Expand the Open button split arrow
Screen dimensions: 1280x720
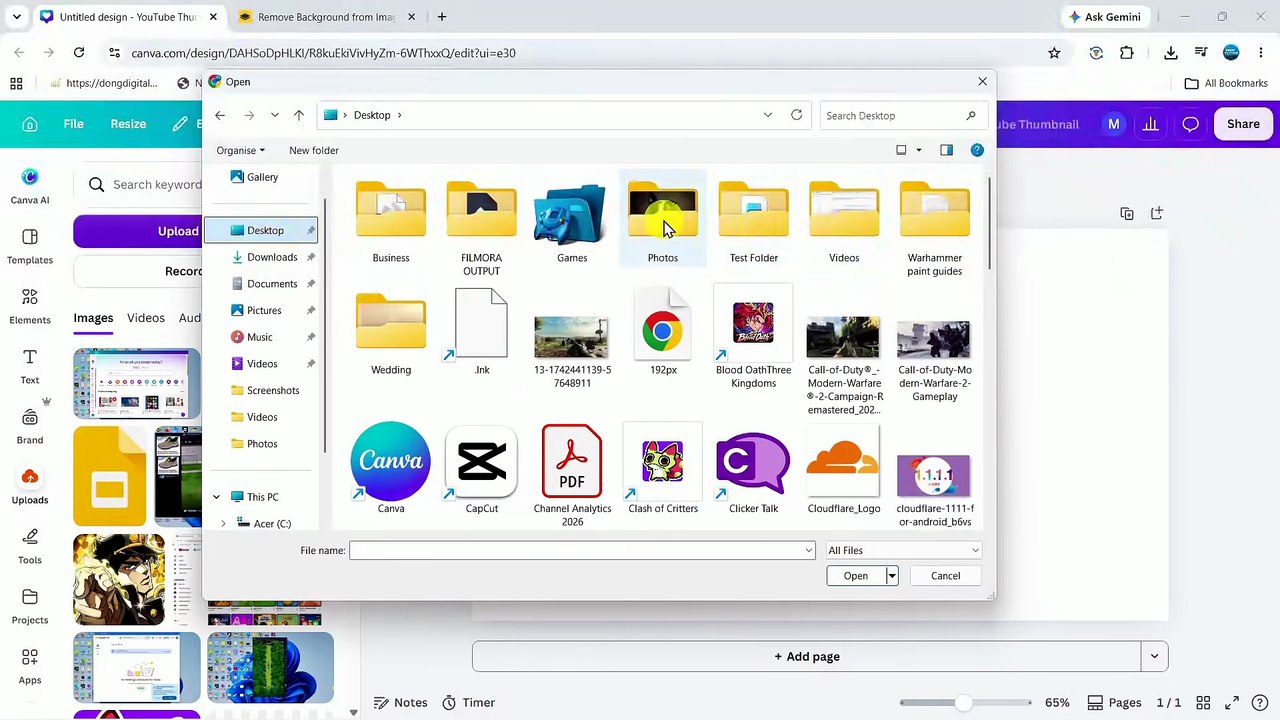pos(891,576)
